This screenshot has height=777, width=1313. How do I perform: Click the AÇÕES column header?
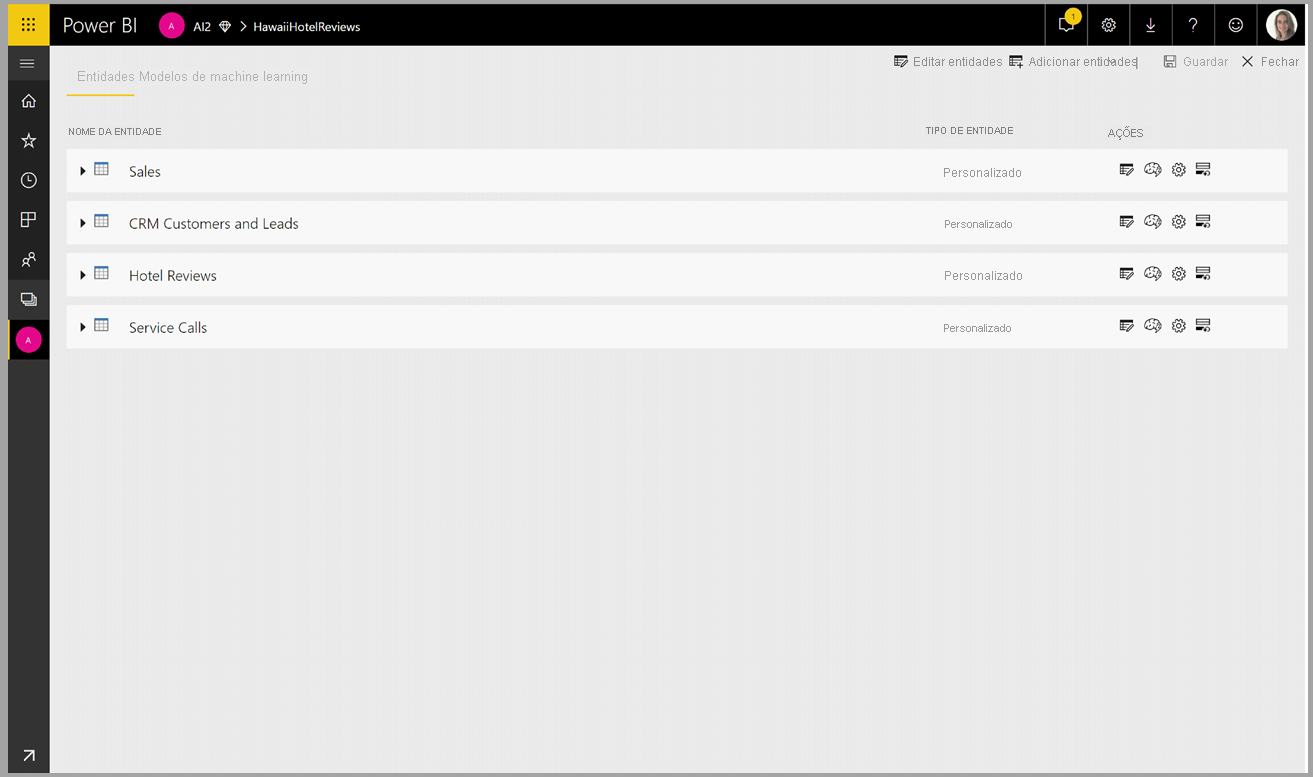pyautogui.click(x=1126, y=133)
